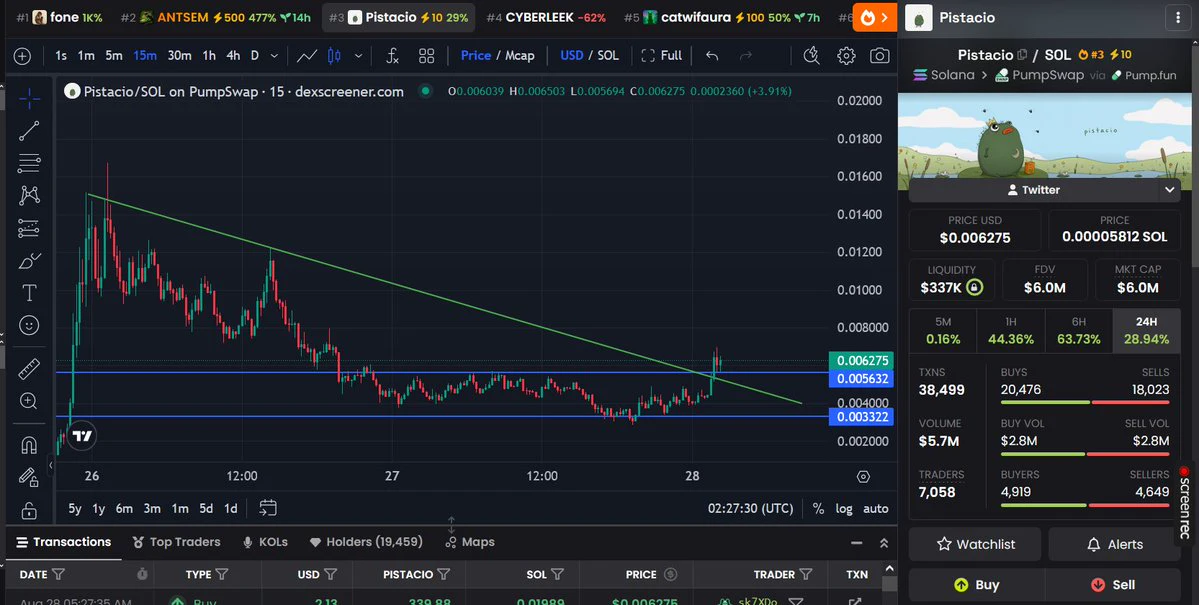
Task: Show the 6H price change stats
Action: tap(1078, 330)
